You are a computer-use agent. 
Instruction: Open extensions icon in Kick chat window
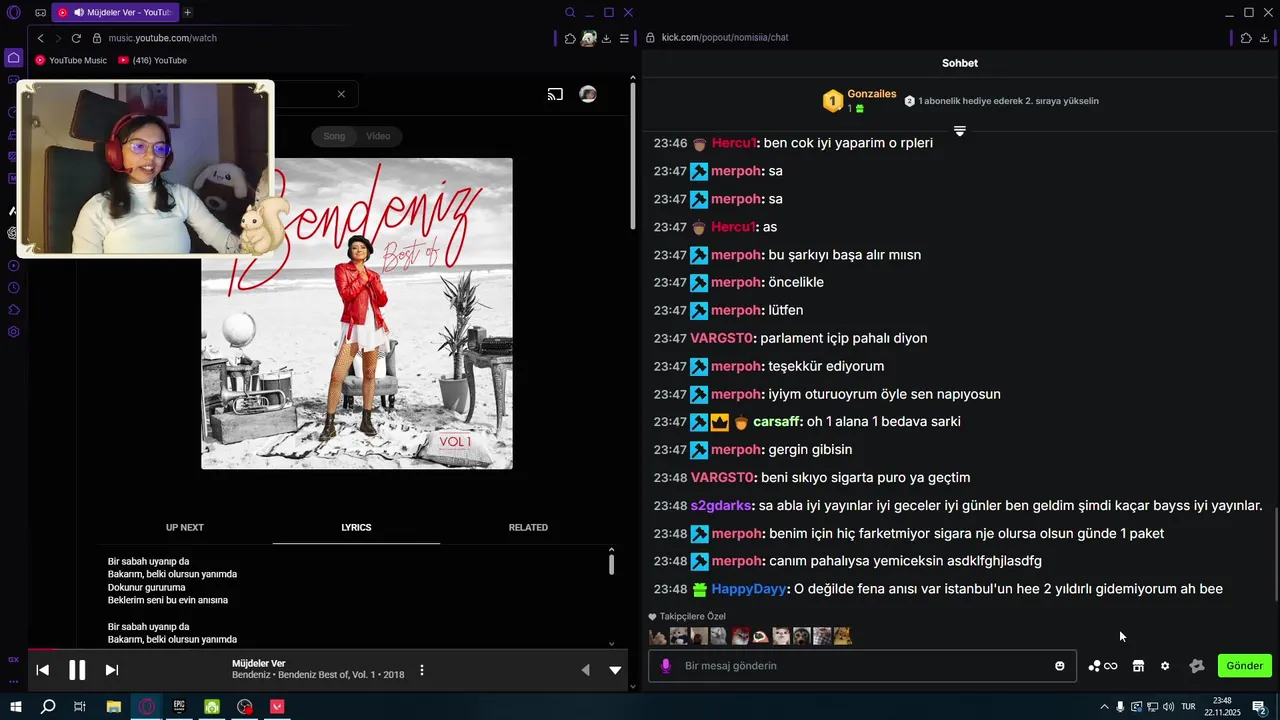[1246, 38]
